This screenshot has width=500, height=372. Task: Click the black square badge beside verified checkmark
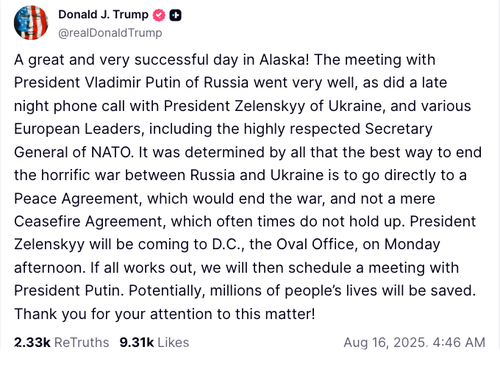(x=175, y=15)
